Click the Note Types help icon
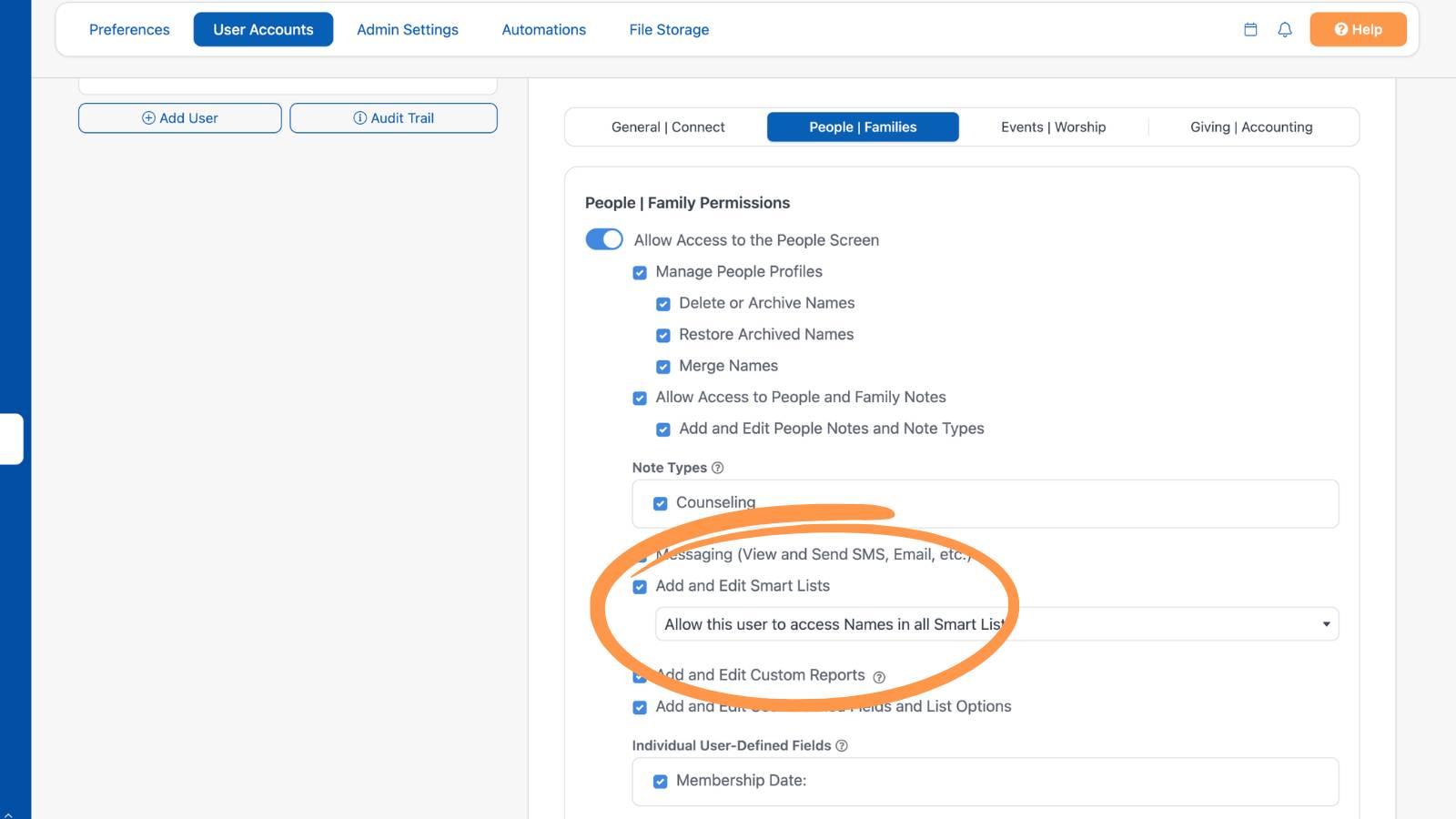The height and width of the screenshot is (819, 1456). (x=717, y=468)
